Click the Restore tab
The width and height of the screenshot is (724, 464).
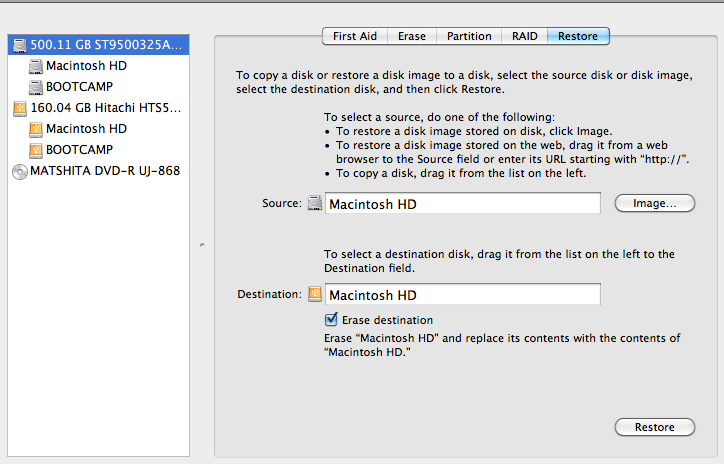pyautogui.click(x=578, y=36)
